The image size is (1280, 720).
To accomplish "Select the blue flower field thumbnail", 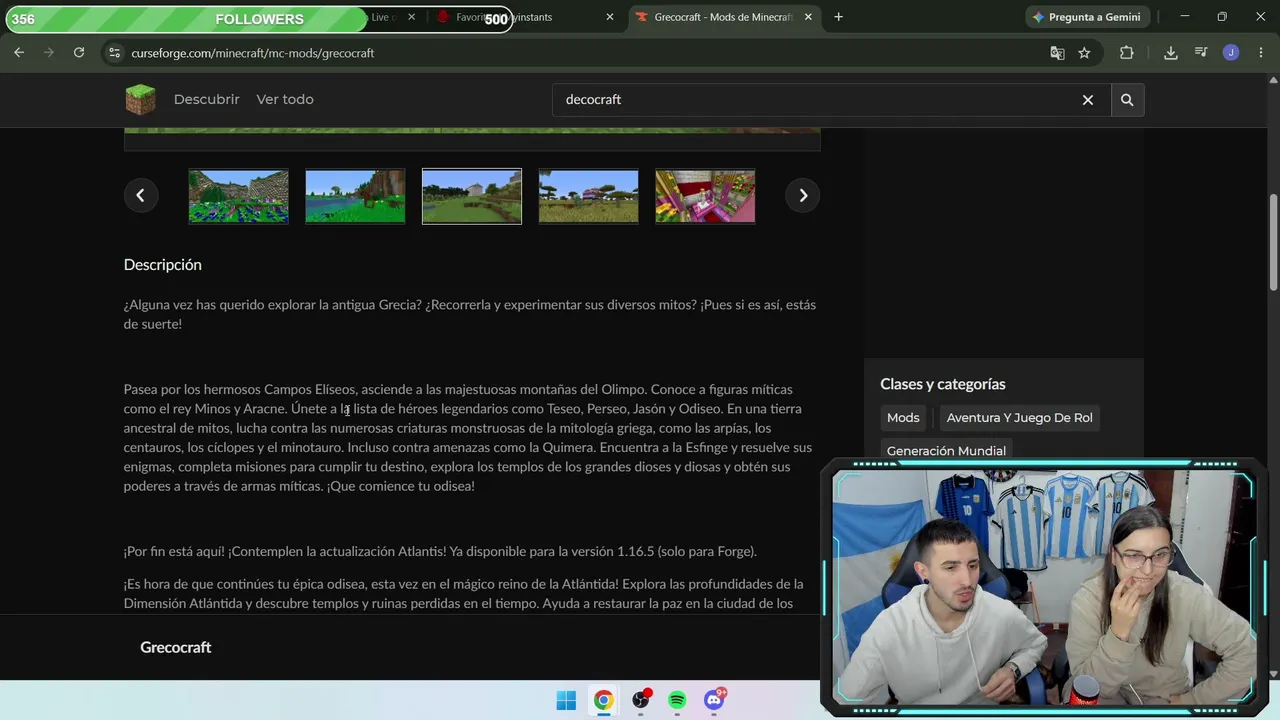I will [238, 196].
